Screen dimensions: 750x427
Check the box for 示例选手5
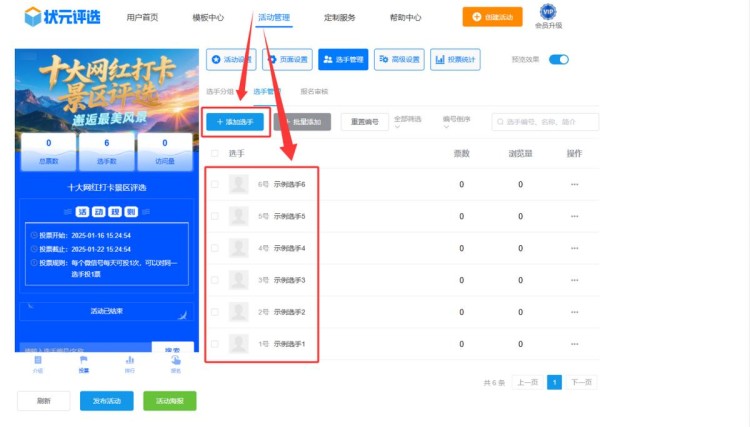point(214,216)
